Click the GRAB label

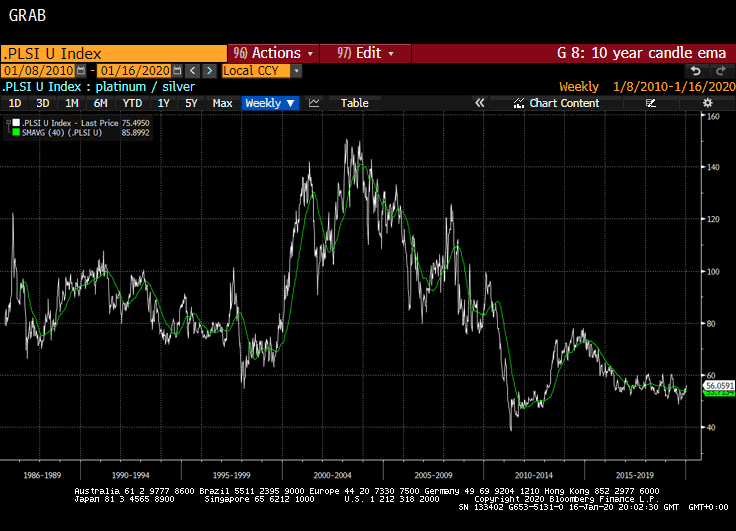[x=27, y=15]
